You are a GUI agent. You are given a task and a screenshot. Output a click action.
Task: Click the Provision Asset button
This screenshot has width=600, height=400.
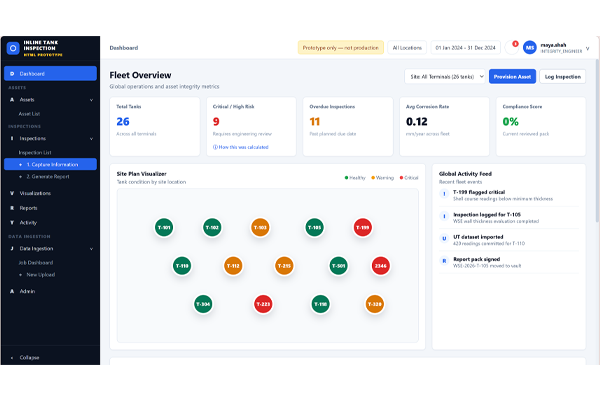(512, 77)
